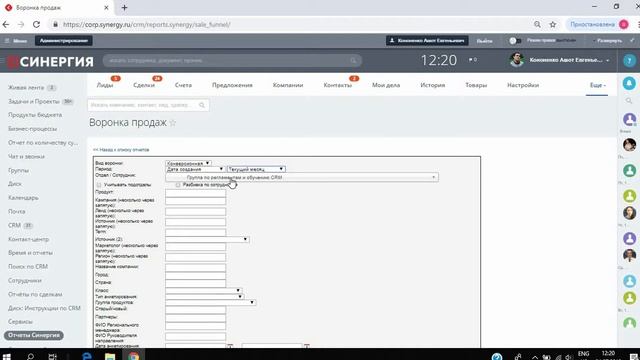Viewport: 640px width, 360px height.
Task: Click the user avatar photo in the header
Action: coord(517,60)
